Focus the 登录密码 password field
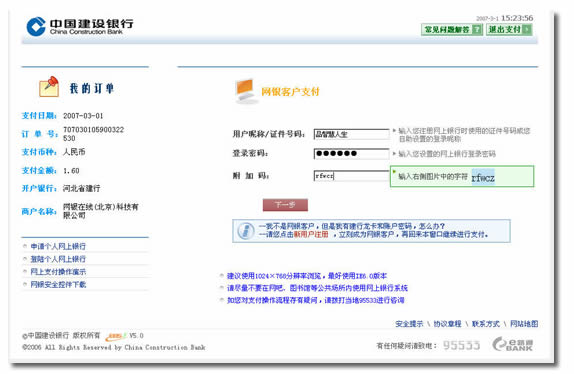This screenshot has height=374, width=574. (351, 153)
